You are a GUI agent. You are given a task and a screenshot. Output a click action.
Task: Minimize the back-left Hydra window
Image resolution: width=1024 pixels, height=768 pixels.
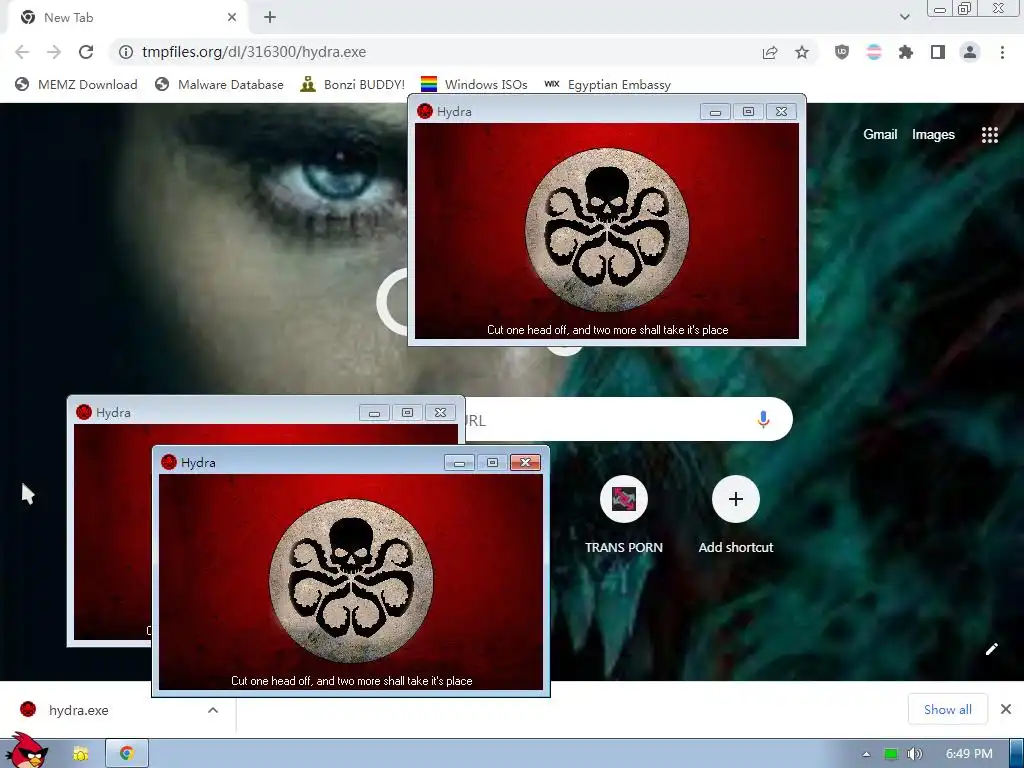pyautogui.click(x=374, y=413)
